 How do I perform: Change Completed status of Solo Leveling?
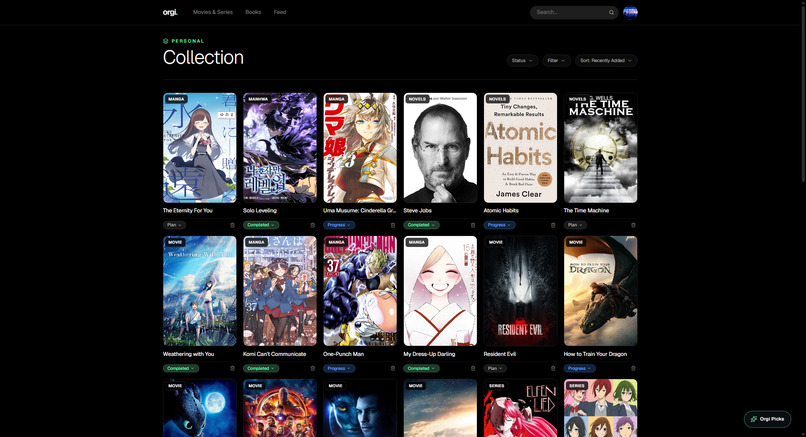(x=261, y=225)
